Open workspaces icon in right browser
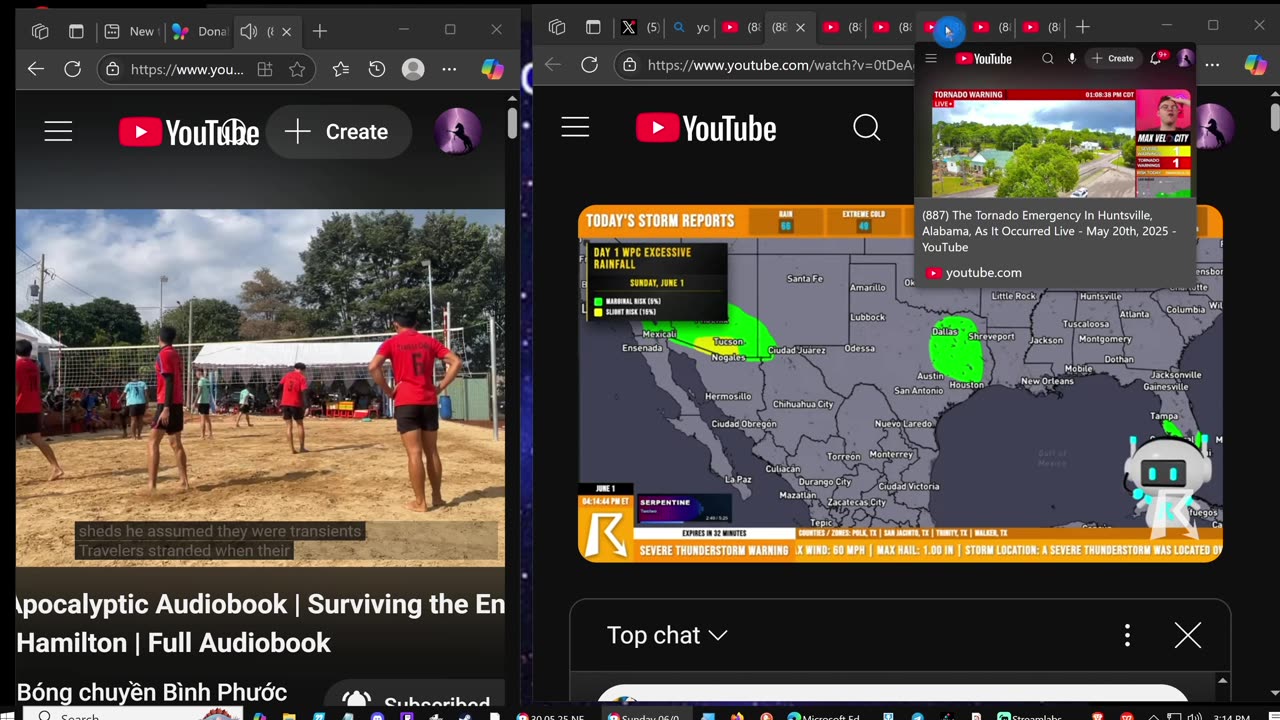The height and width of the screenshot is (720, 1280). 557,27
